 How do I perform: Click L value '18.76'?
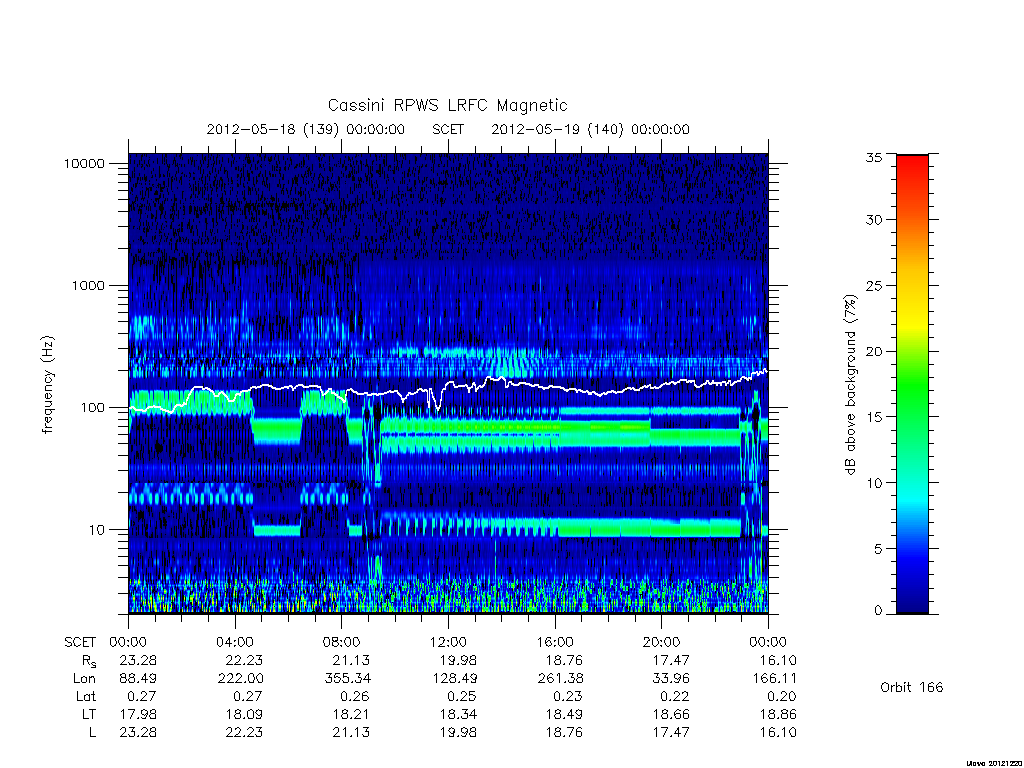coord(564,733)
